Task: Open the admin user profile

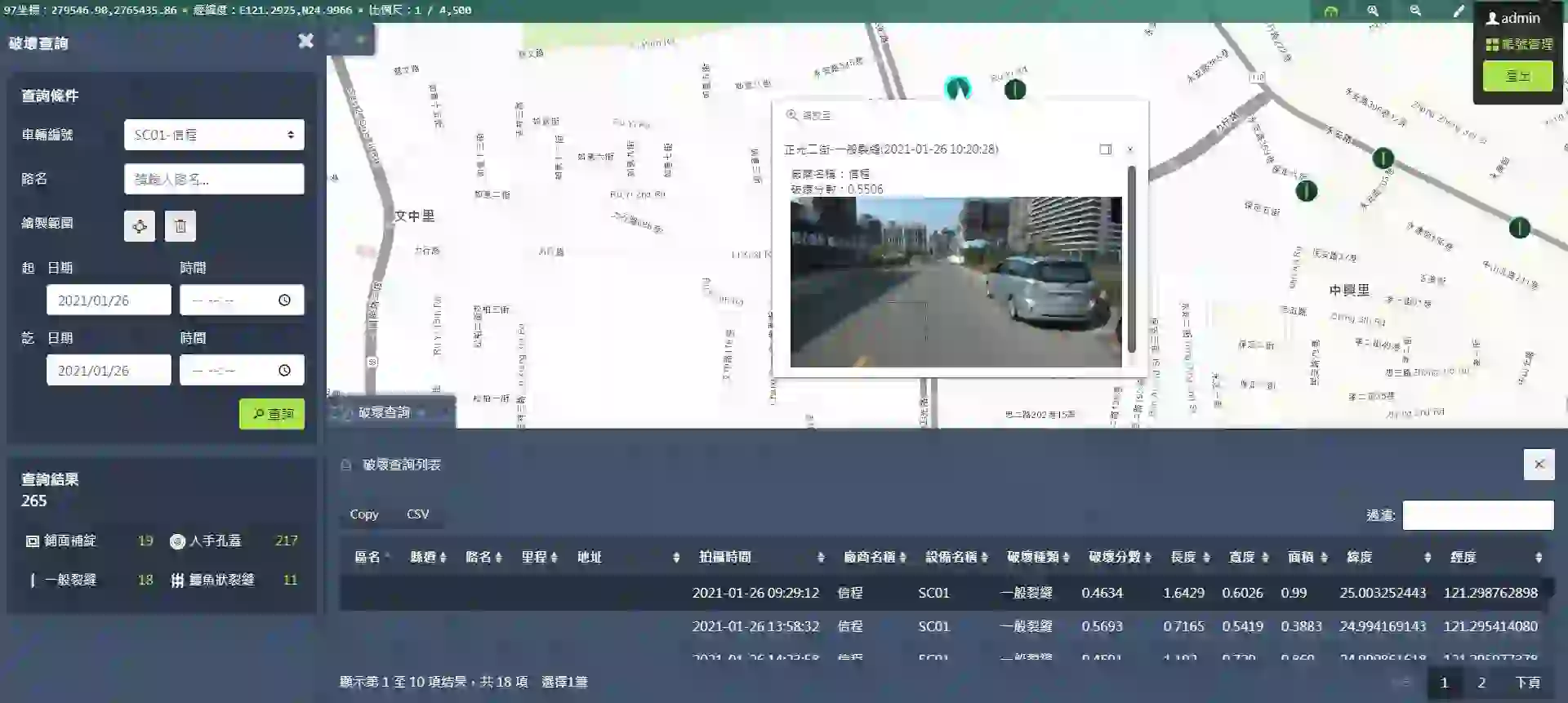Action: click(x=1513, y=18)
